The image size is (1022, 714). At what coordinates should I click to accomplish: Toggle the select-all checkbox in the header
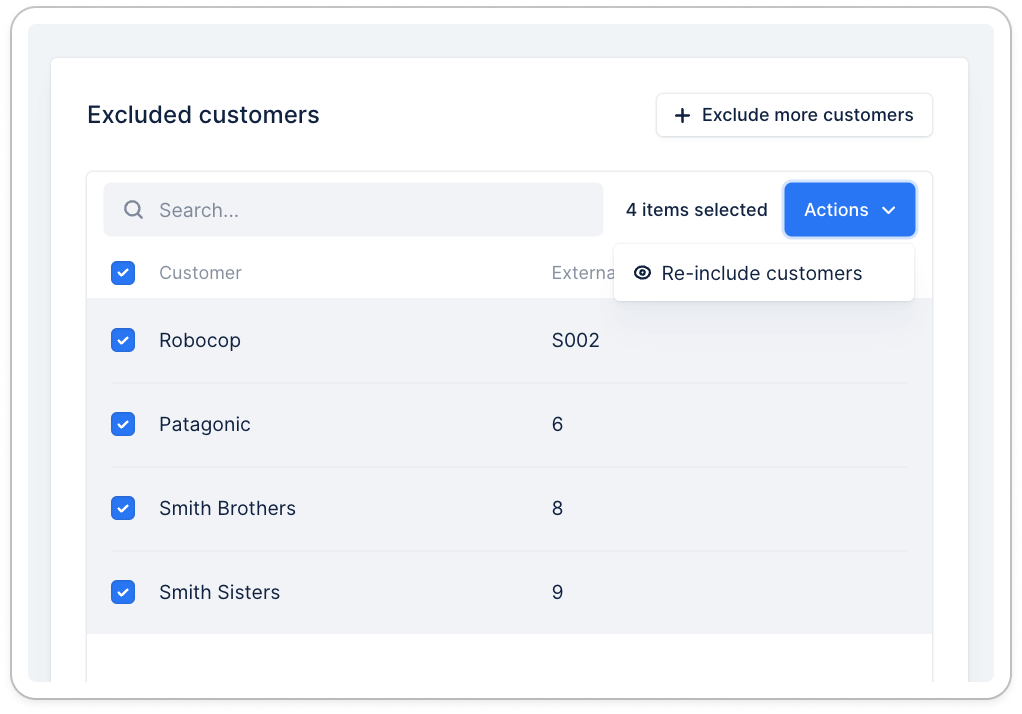[x=123, y=273]
